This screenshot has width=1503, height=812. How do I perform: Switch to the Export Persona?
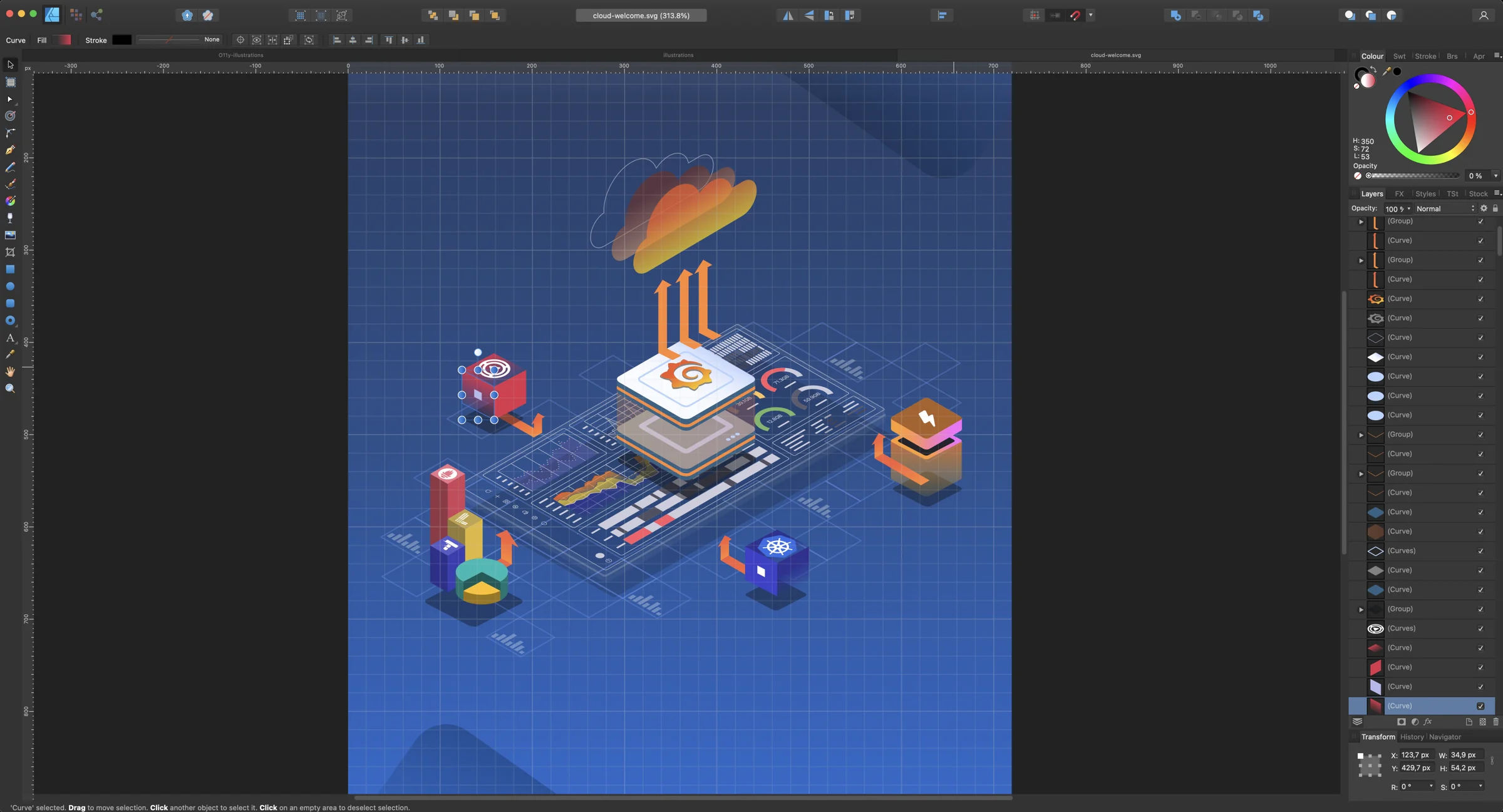pos(96,14)
